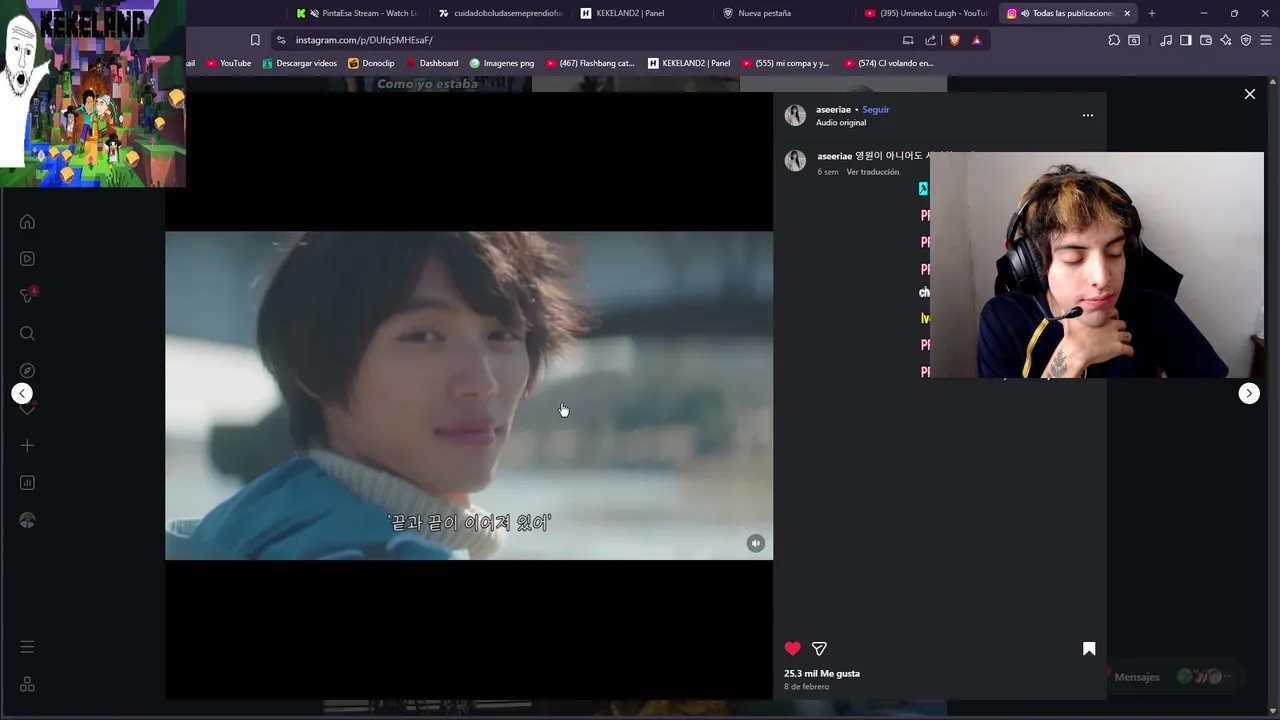Open Dashboard bookmark
1280x720 pixels.
[432, 63]
